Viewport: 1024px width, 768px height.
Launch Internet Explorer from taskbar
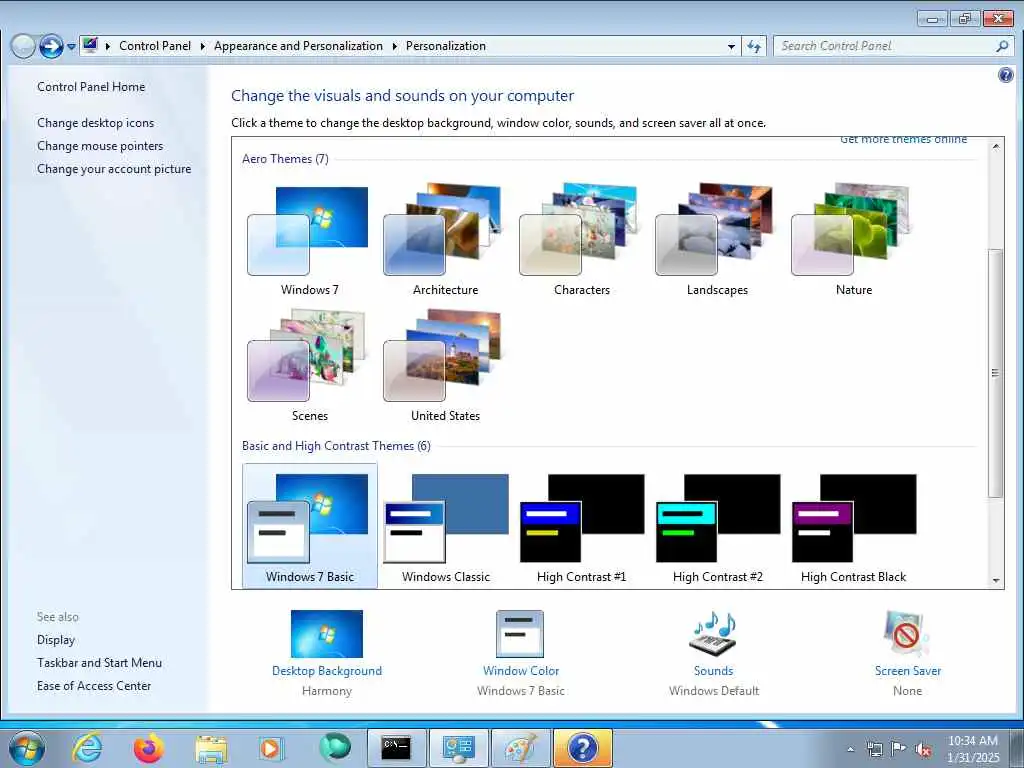tap(87, 748)
